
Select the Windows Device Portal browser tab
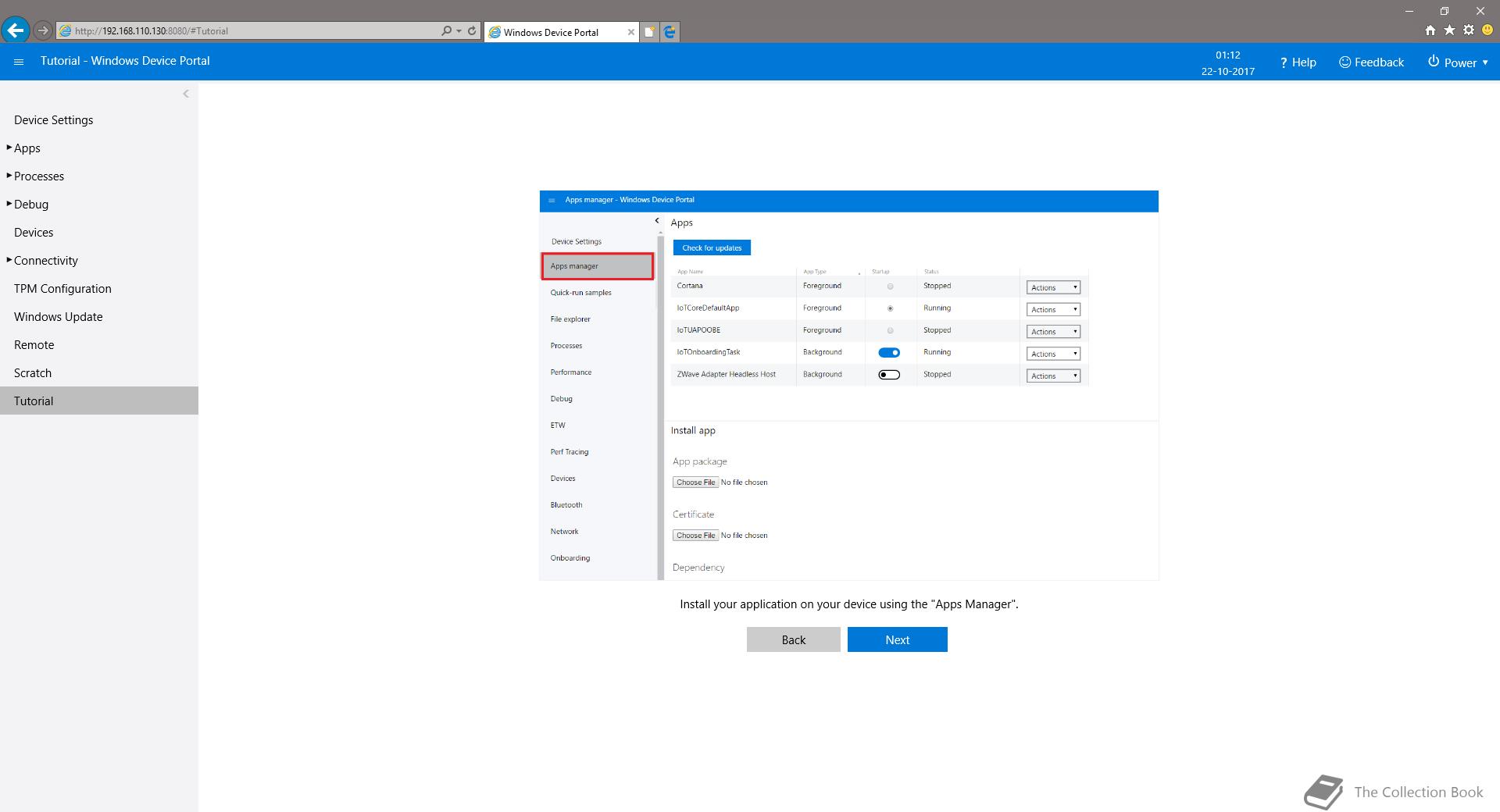click(x=561, y=32)
